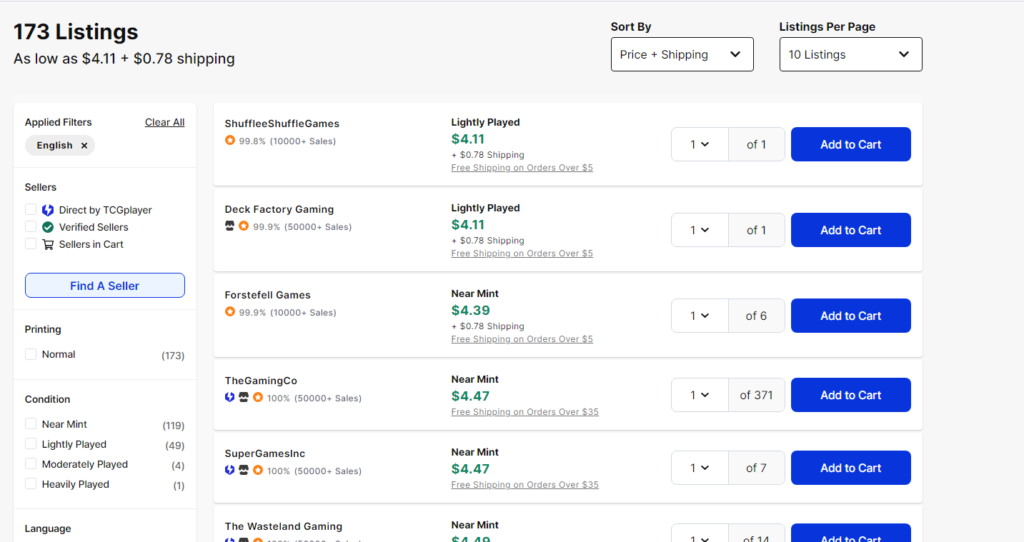This screenshot has width=1024, height=542.
Task: Add SuperGamesInc listing to cart
Action: point(850,468)
